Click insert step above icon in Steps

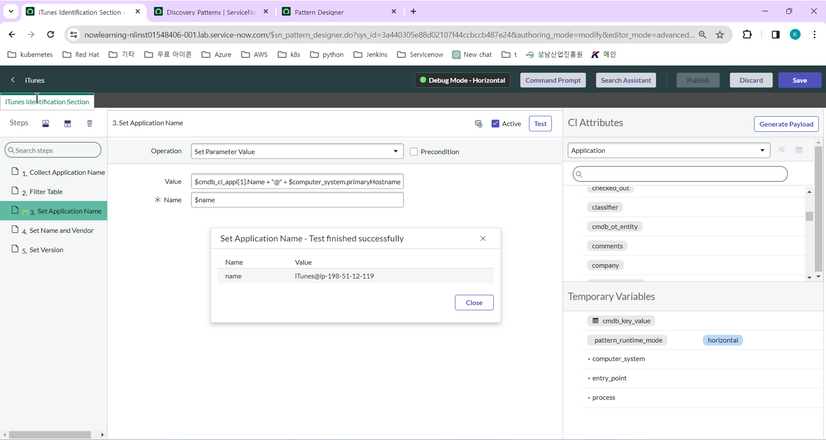point(46,123)
